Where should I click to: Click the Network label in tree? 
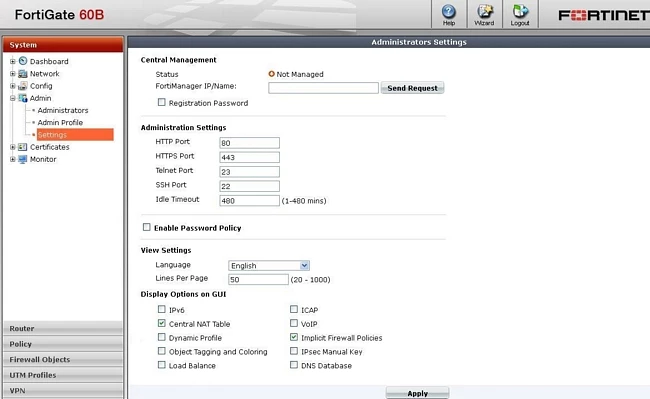click(x=44, y=74)
